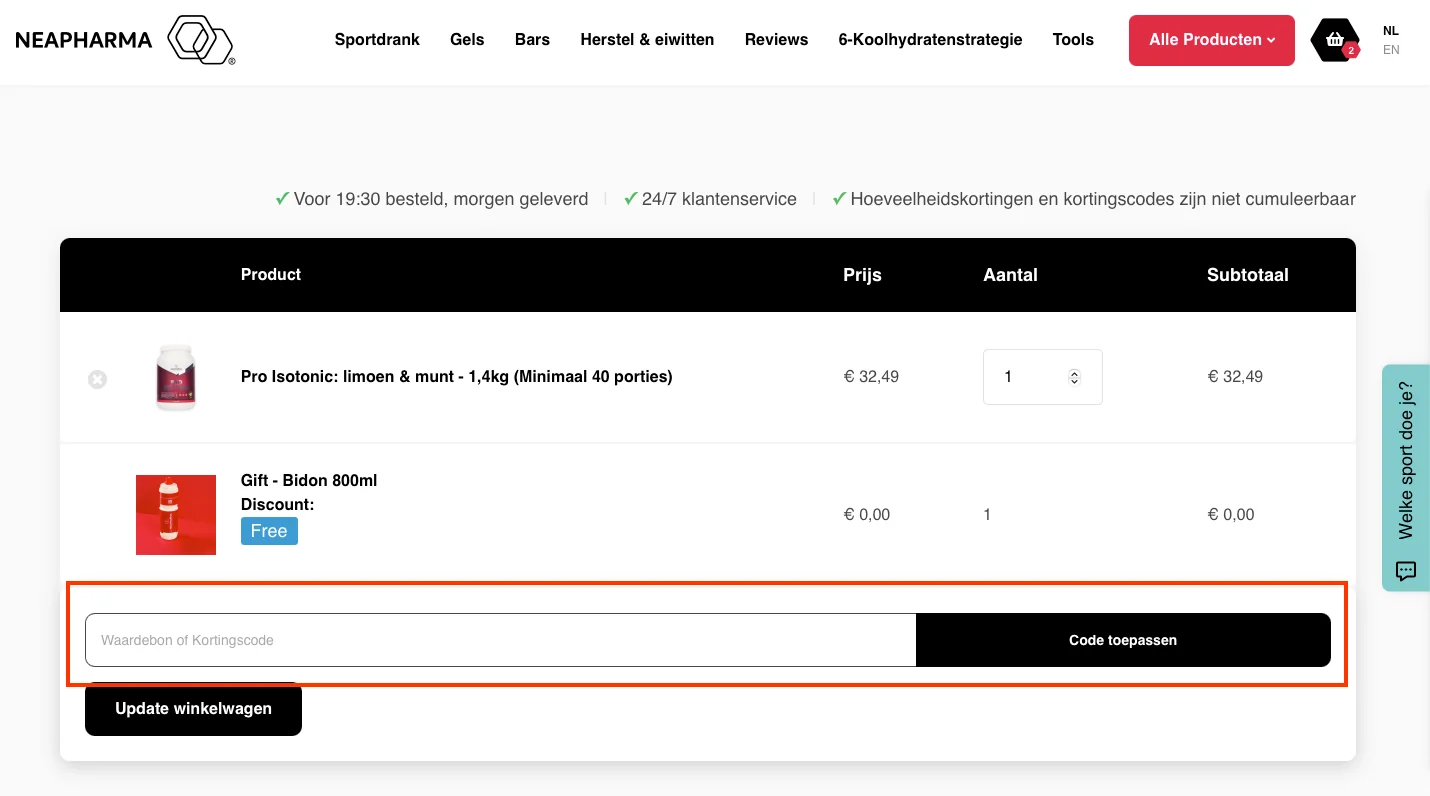Increase Pro Isotonic quantity with the up arrow

[1075, 371]
